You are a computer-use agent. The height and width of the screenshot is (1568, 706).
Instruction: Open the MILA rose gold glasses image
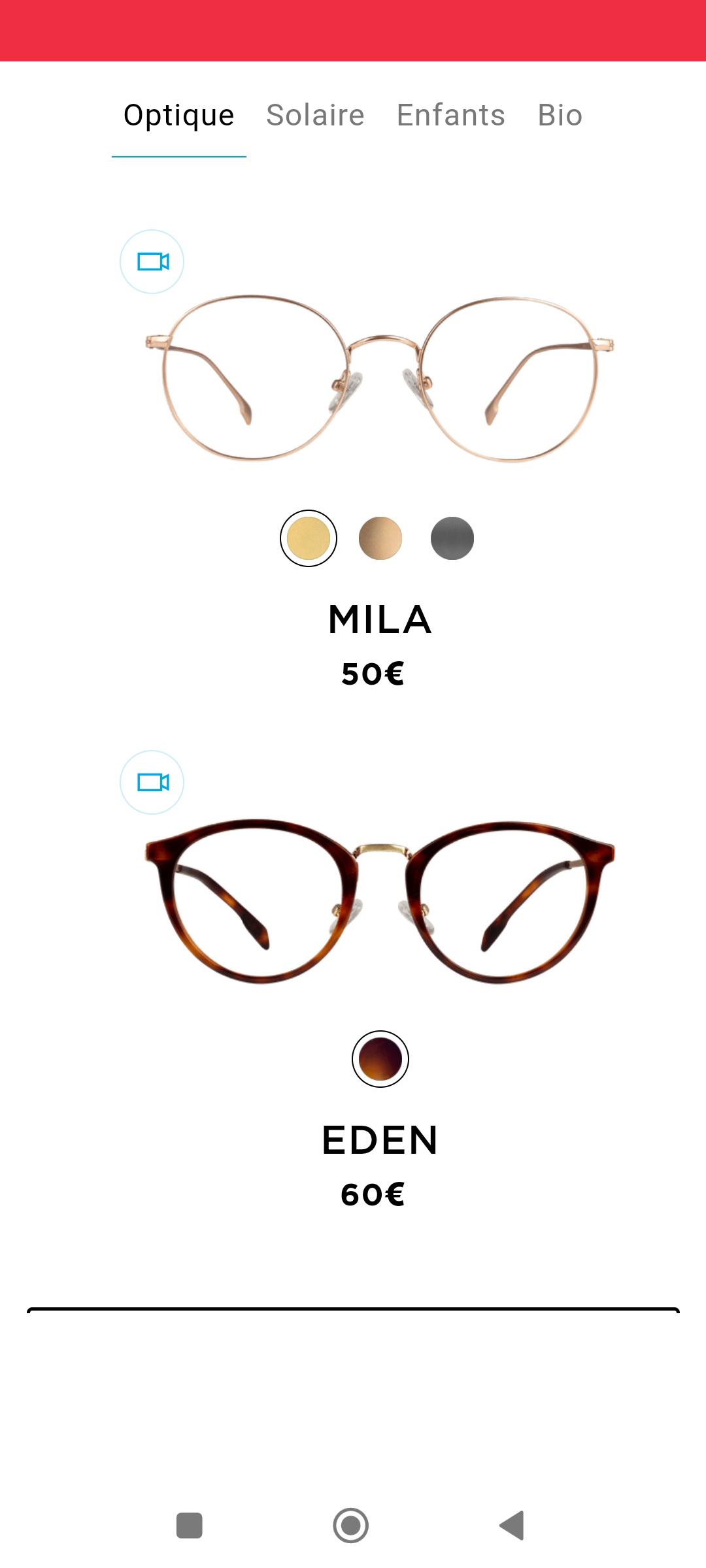380,378
